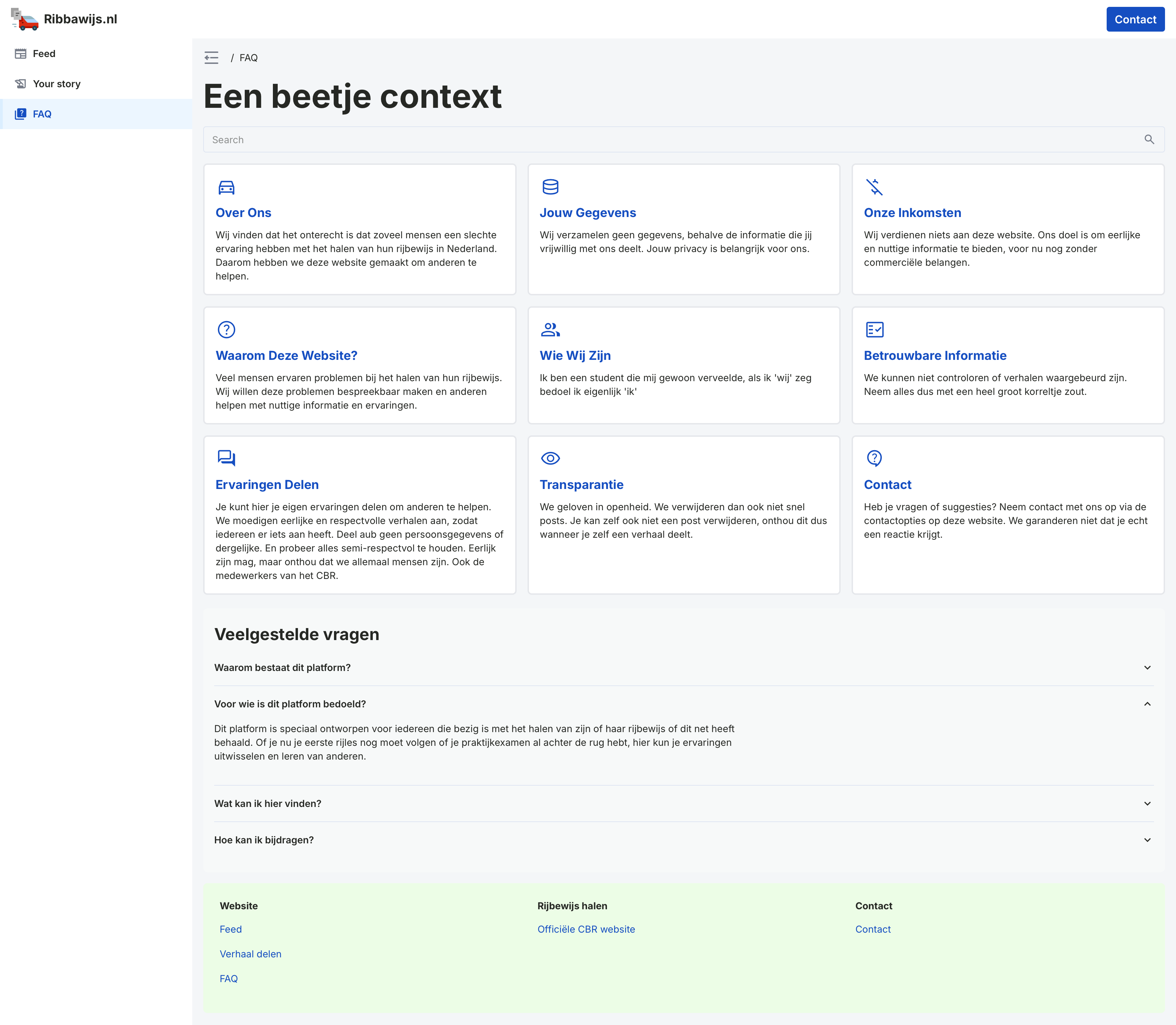The height and width of the screenshot is (1025, 1176).
Task: Click the Verhaal delen footer link
Action: (250, 954)
